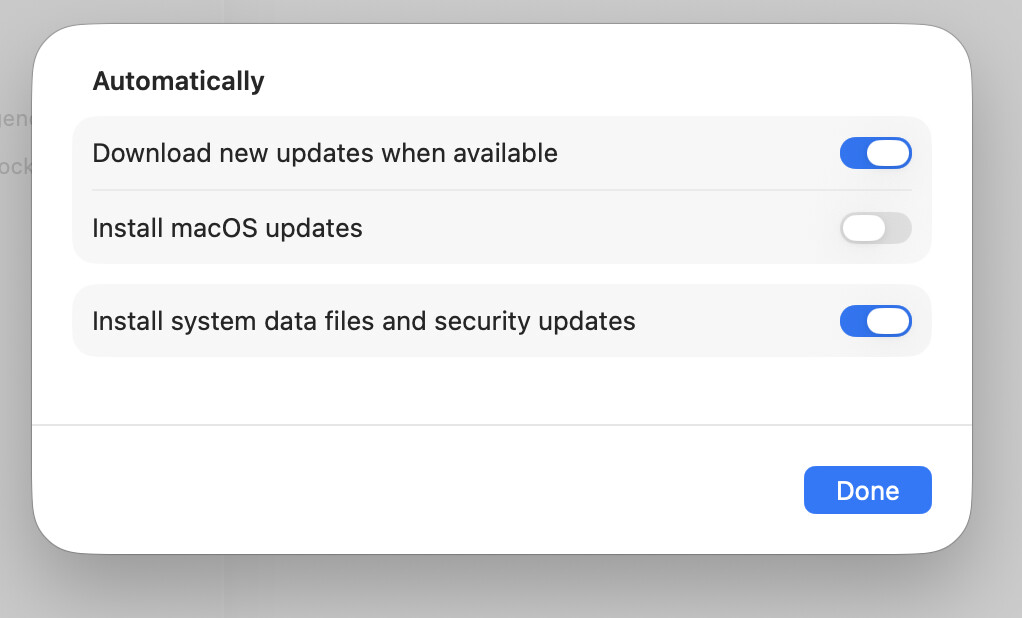Click "Install system data files and security updates" text
Screen dimensions: 1022x618
point(363,321)
